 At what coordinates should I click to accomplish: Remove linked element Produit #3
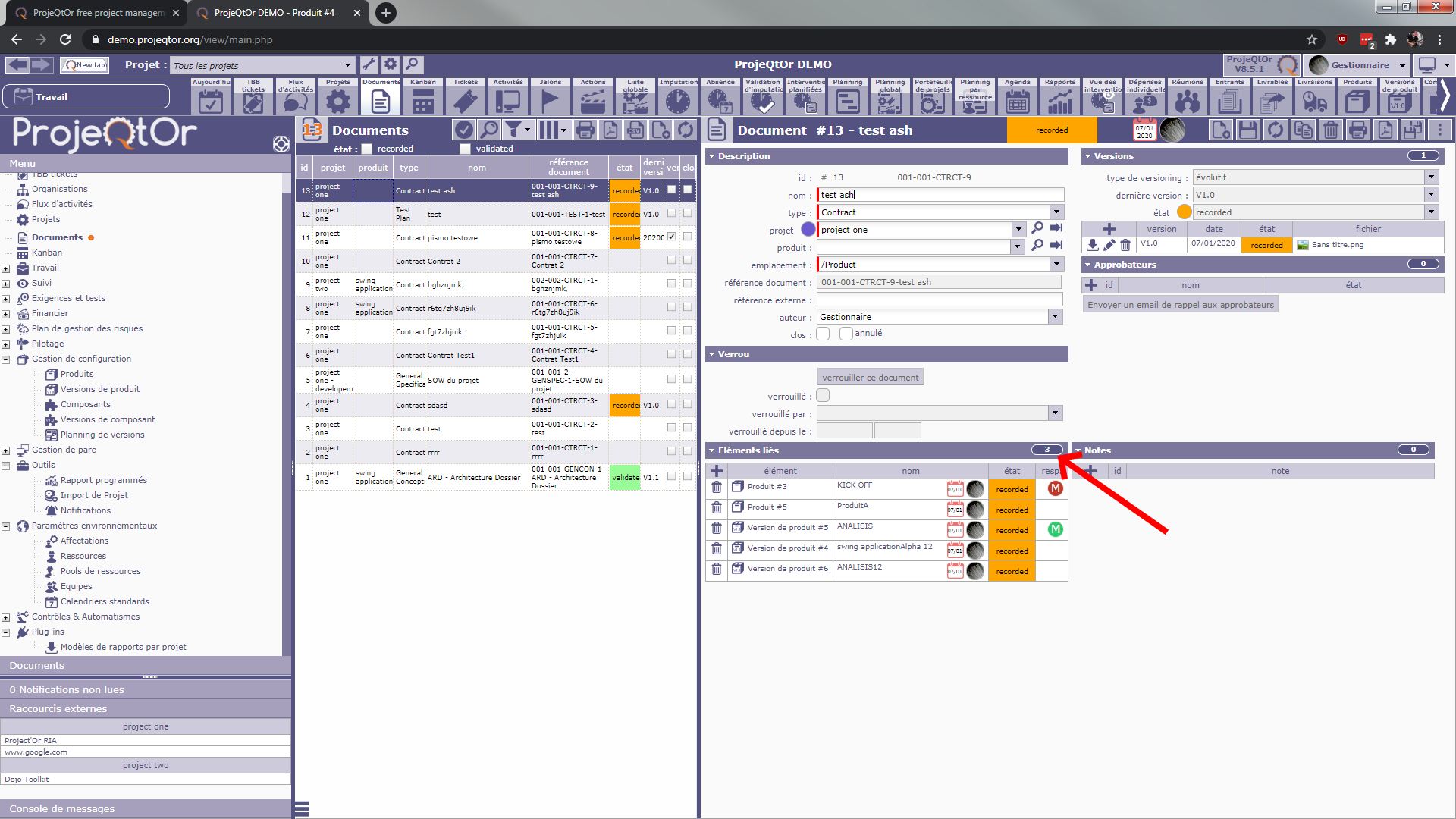point(717,488)
